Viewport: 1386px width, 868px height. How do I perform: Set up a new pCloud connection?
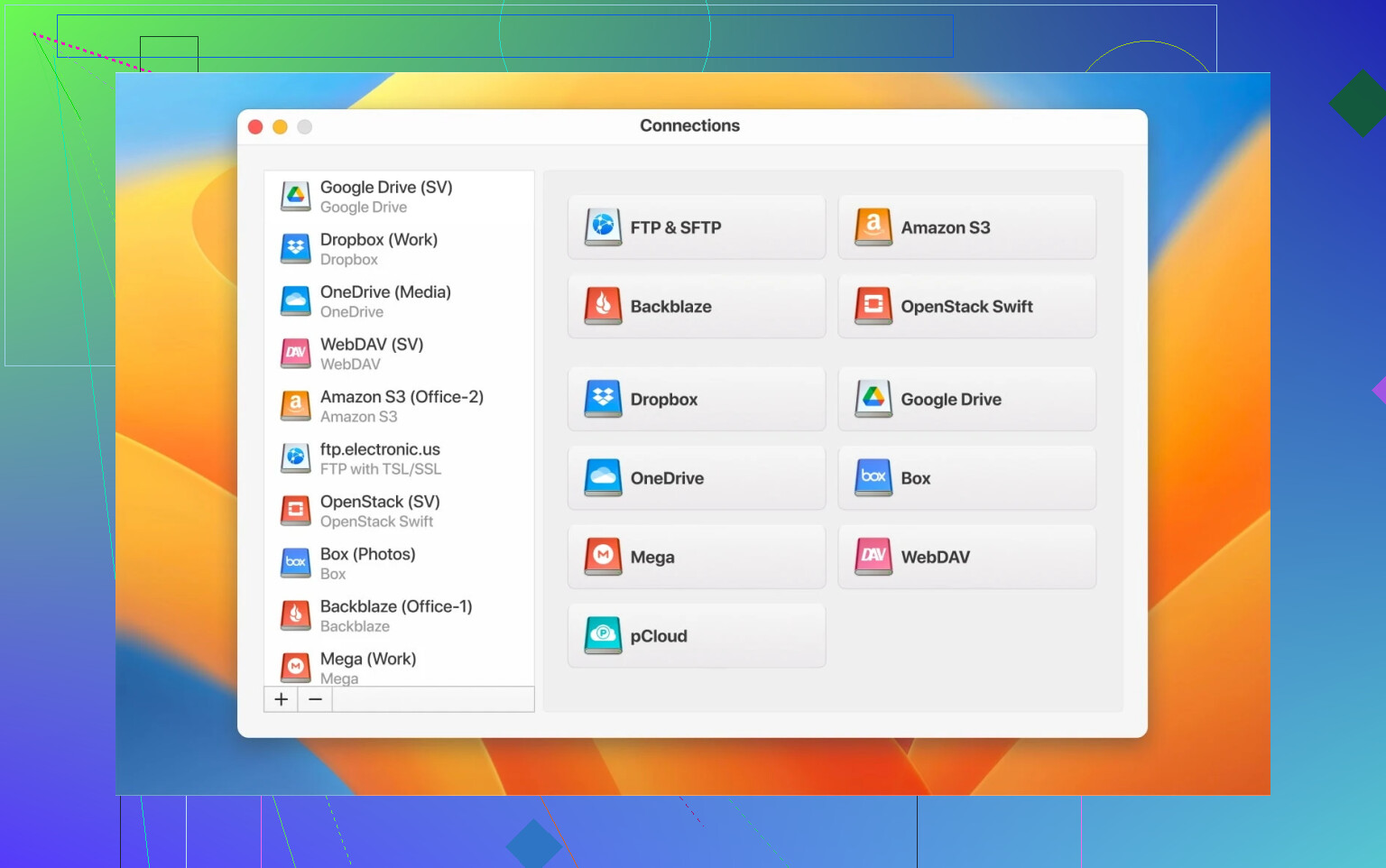[697, 635]
